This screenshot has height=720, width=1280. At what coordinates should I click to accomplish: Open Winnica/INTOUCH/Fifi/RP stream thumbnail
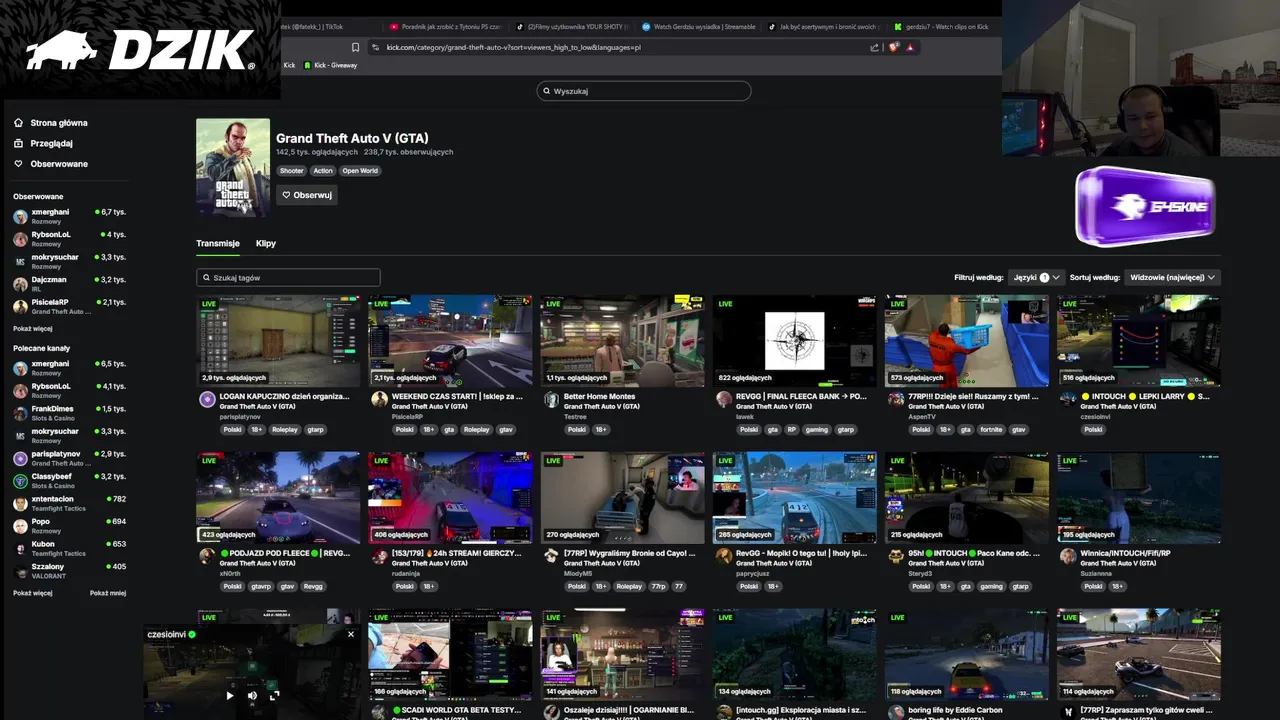1139,497
